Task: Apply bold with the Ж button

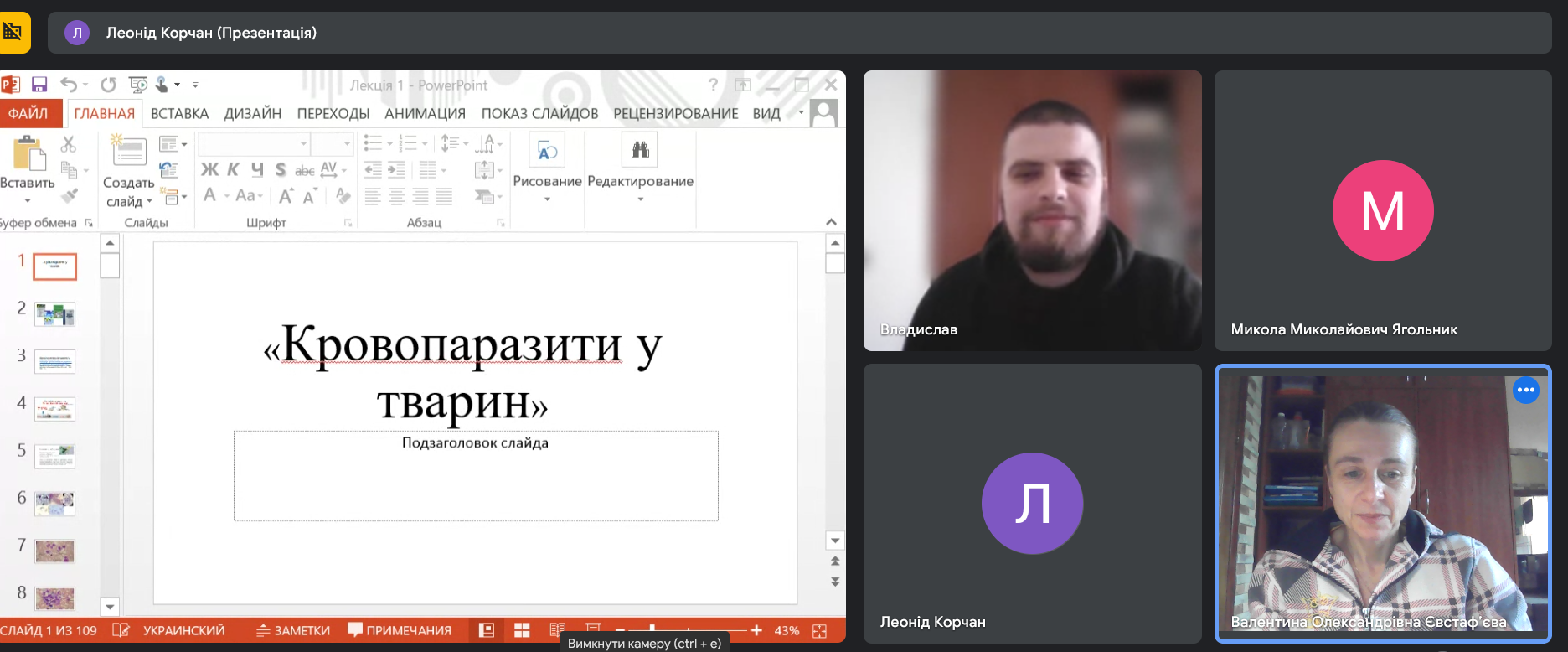Action: pos(209,170)
